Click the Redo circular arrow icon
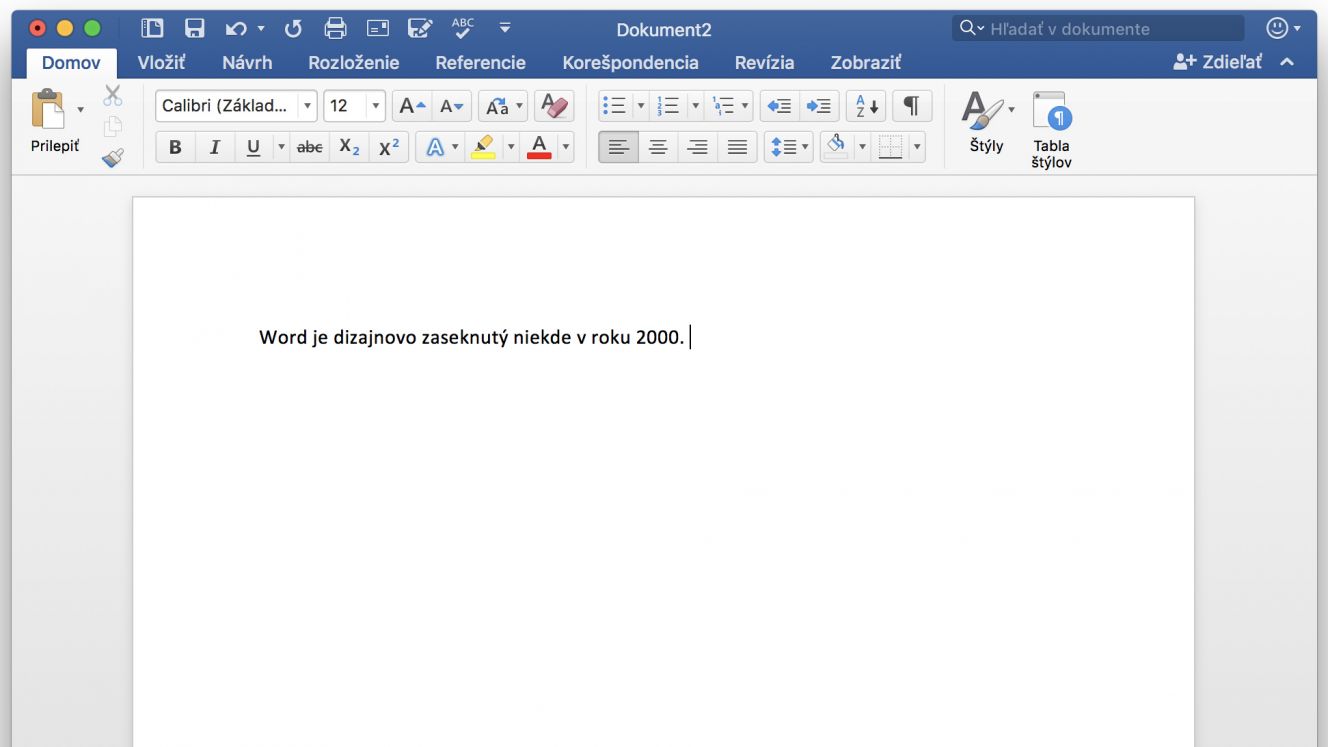This screenshot has width=1328, height=747. 294,28
